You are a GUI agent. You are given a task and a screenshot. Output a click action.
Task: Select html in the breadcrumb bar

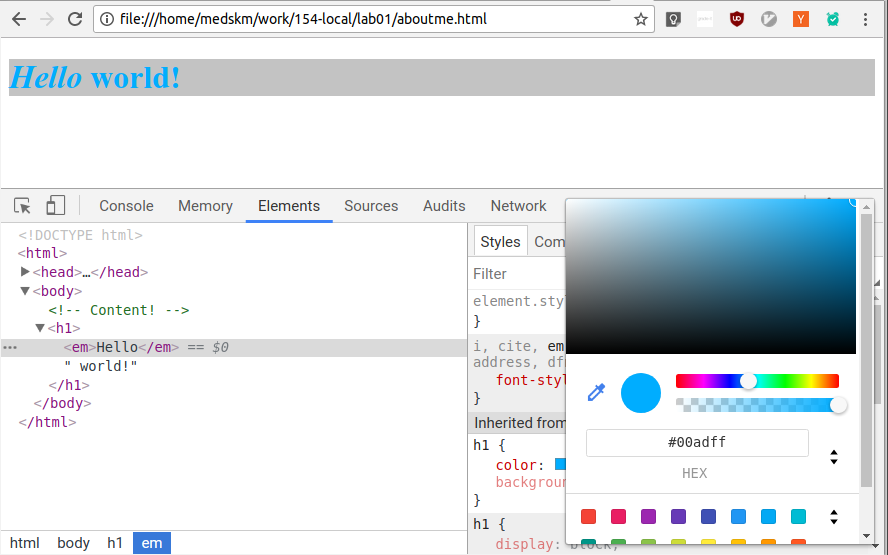25,543
